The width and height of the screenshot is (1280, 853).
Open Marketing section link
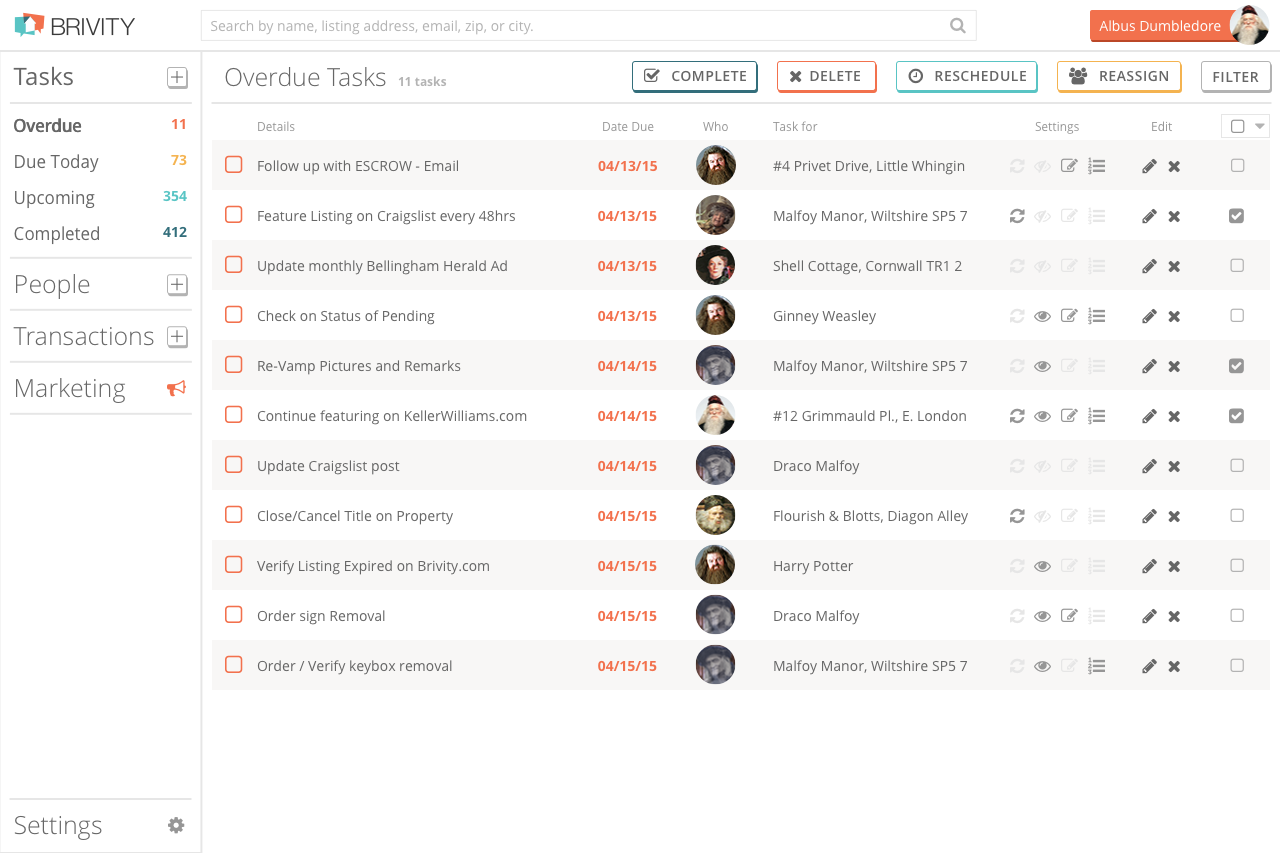coord(70,389)
